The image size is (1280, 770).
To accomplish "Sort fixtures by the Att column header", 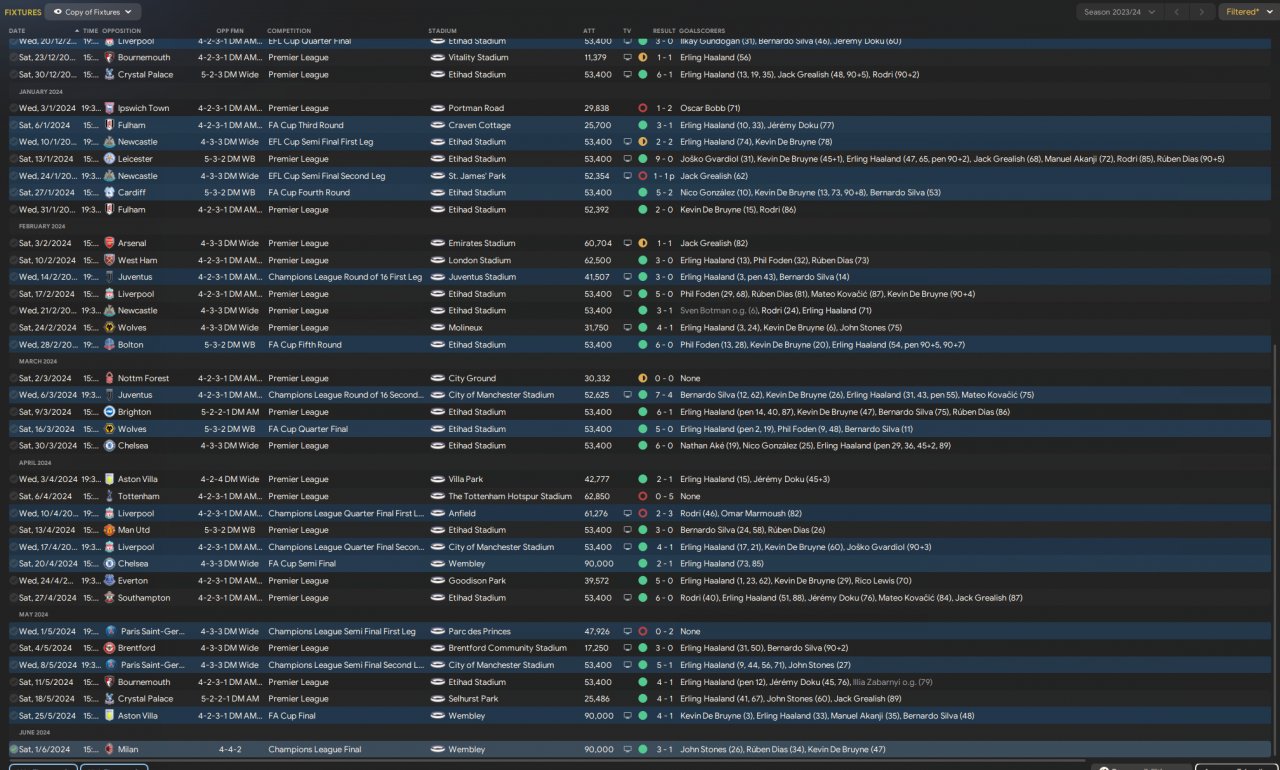I will (x=589, y=31).
